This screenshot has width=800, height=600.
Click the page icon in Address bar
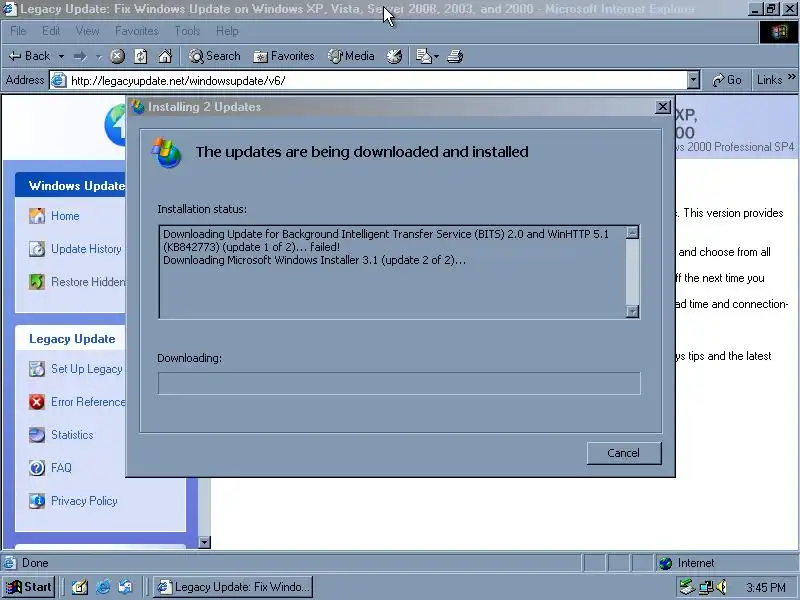(x=59, y=80)
